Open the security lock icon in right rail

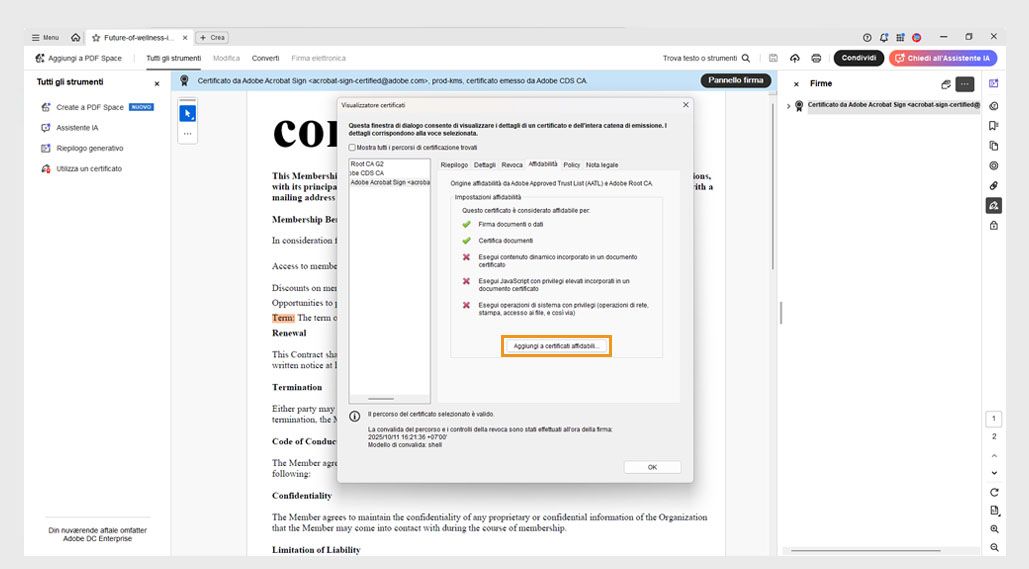(994, 226)
